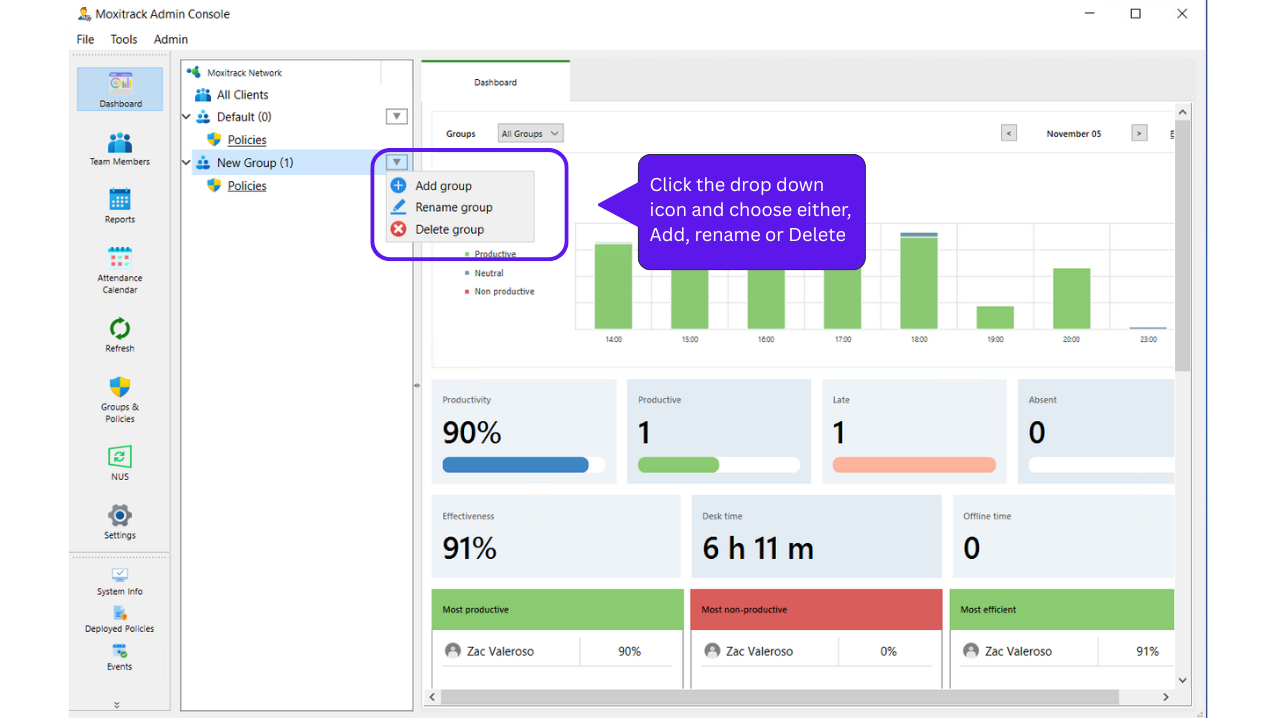The width and height of the screenshot is (1280, 720).
Task: Select All Clients in the tree
Action: pyautogui.click(x=243, y=95)
